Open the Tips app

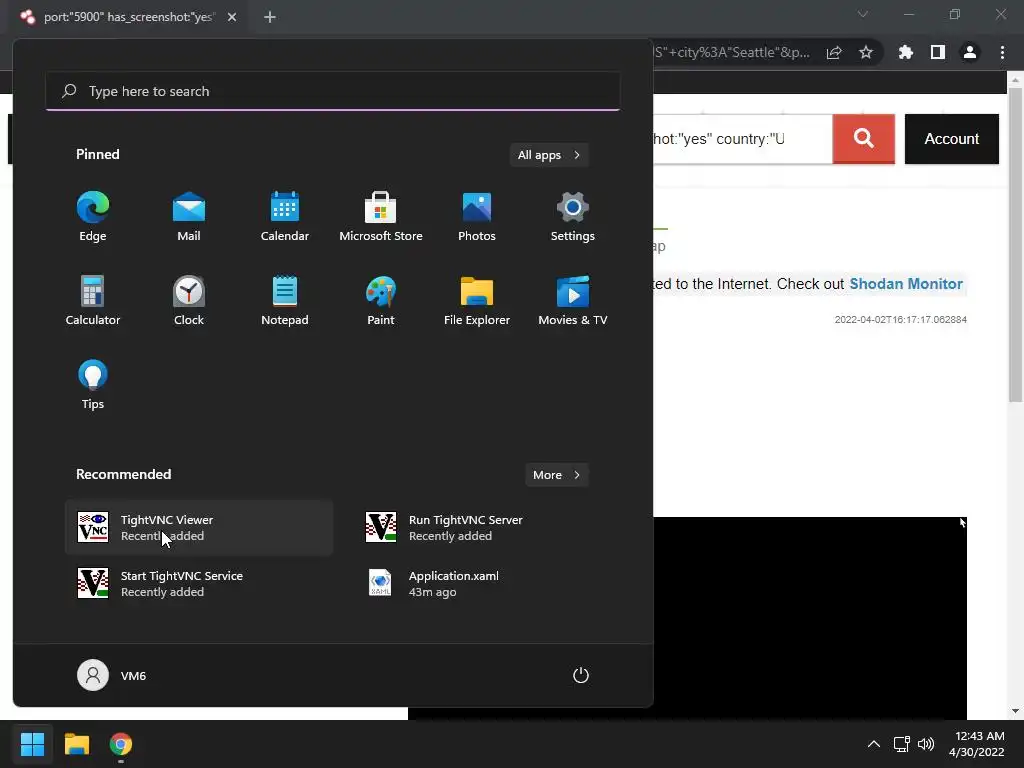[93, 385]
